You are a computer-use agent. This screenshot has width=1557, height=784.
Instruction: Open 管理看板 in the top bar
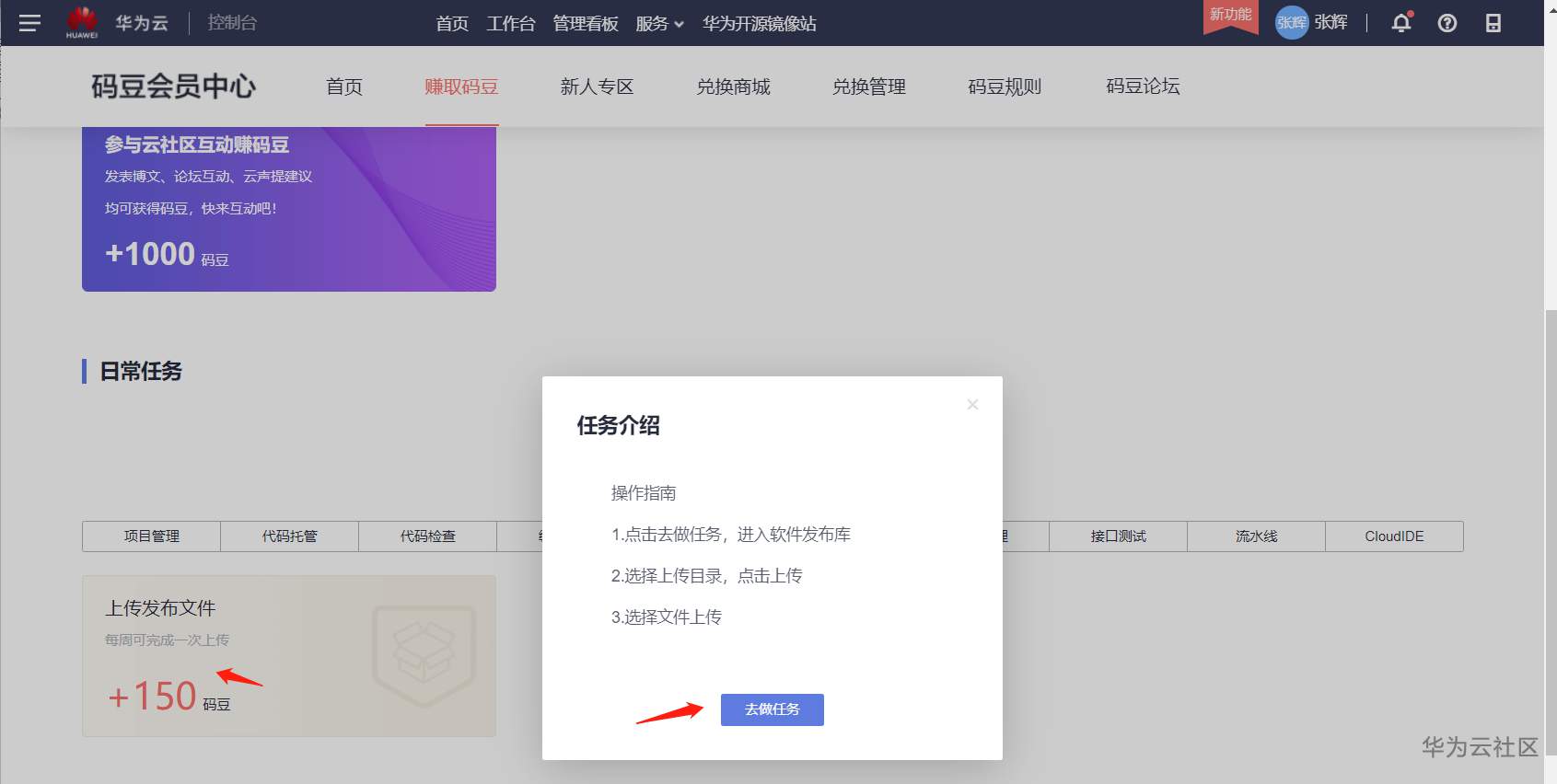(586, 23)
